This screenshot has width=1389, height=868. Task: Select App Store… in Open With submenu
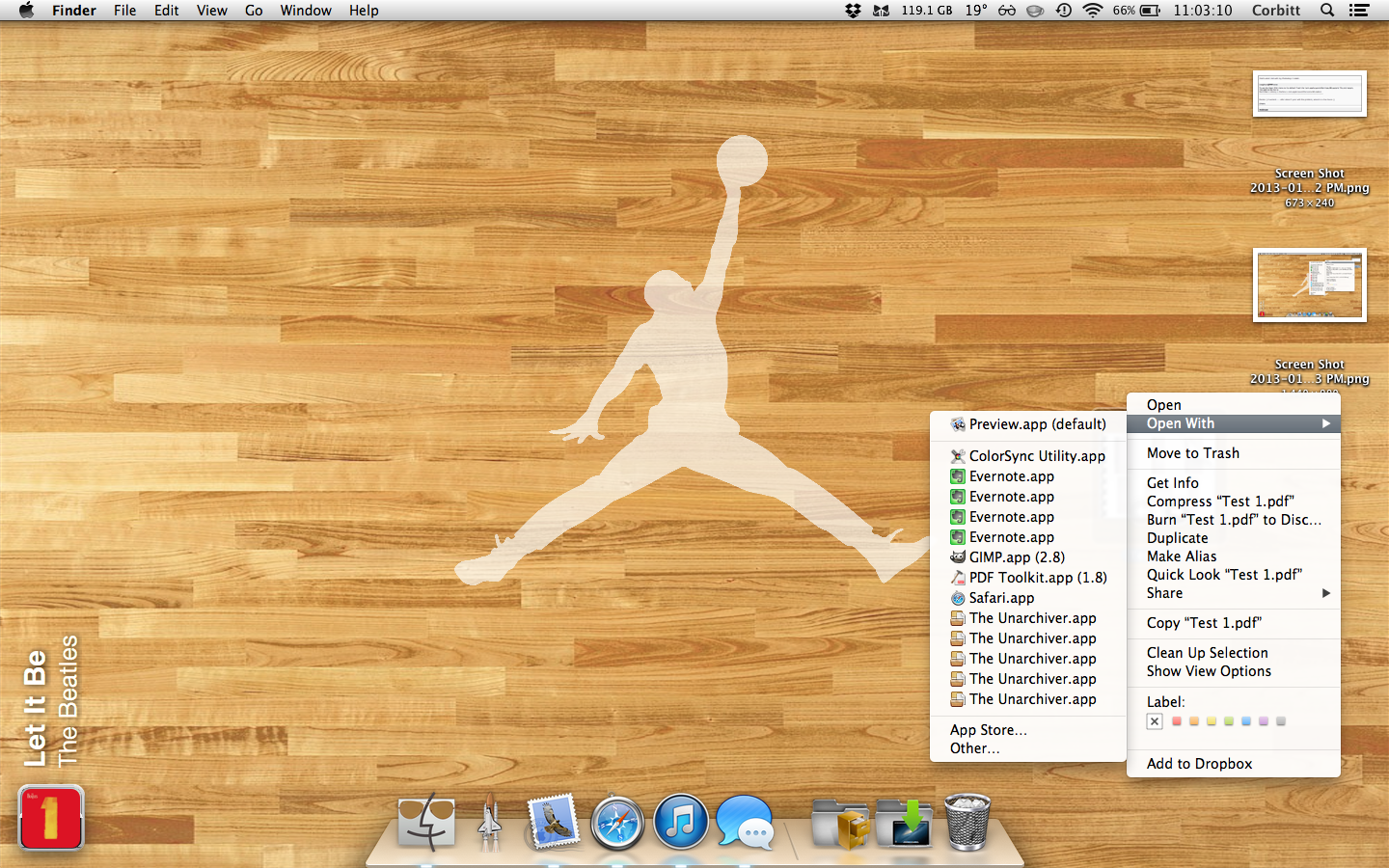(1028, 730)
